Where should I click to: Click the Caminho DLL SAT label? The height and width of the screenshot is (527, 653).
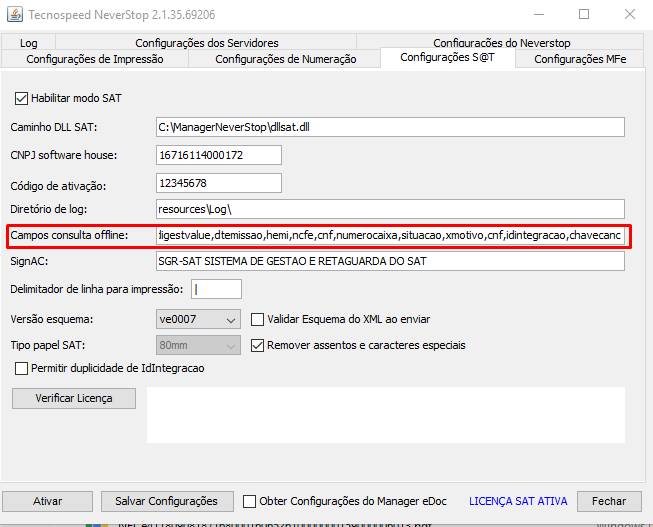point(54,127)
